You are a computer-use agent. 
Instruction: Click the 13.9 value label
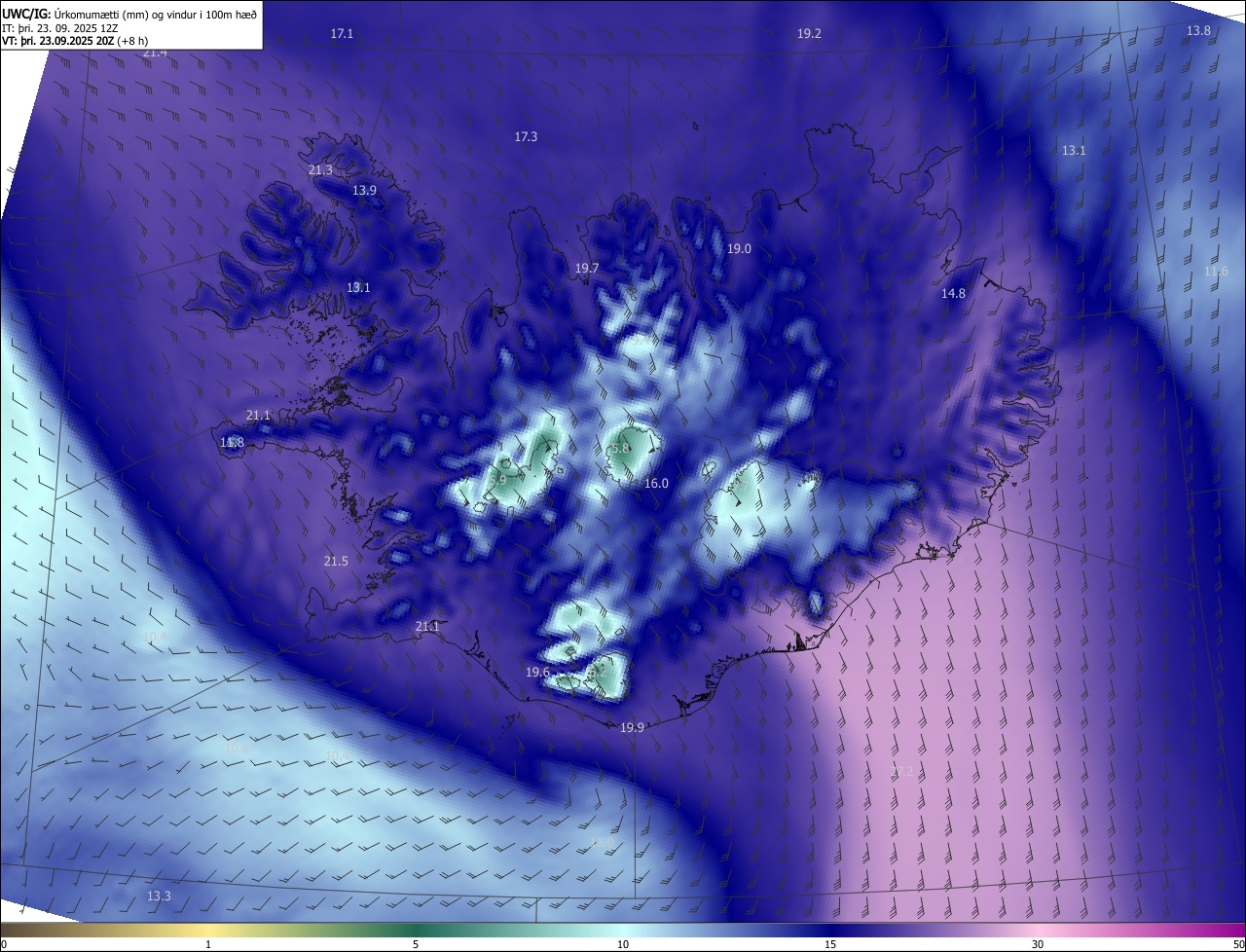pyautogui.click(x=364, y=190)
